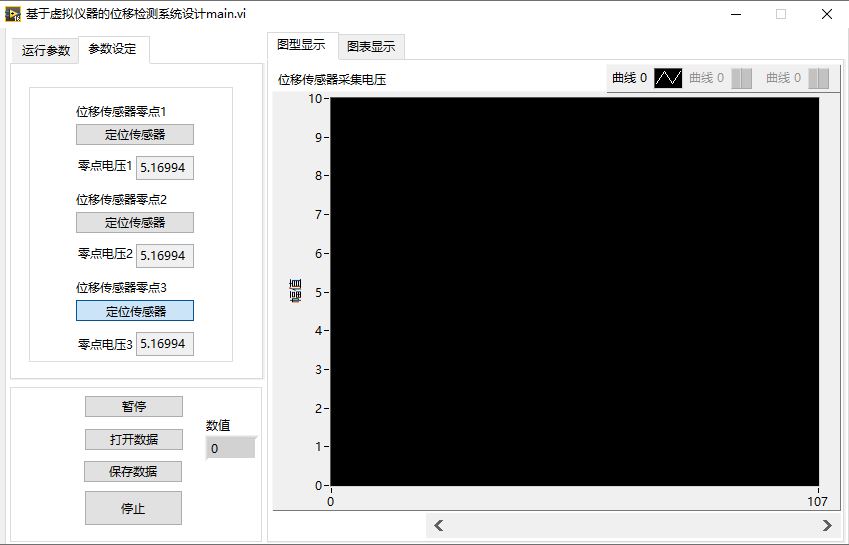This screenshot has height=545, width=849.
Task: Click the right arrow of graph scrollbar
Action: (827, 526)
